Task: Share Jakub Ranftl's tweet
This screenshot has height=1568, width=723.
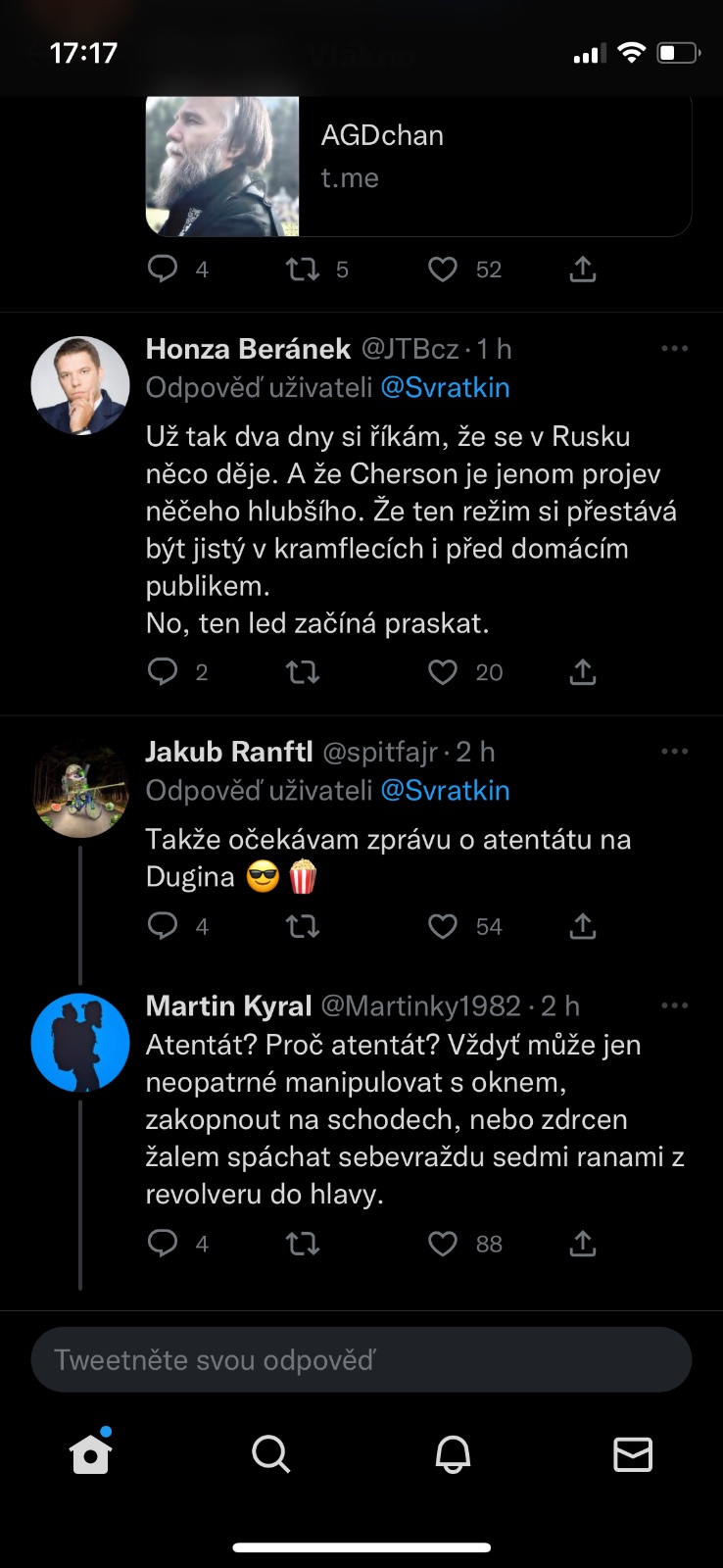Action: tap(583, 926)
